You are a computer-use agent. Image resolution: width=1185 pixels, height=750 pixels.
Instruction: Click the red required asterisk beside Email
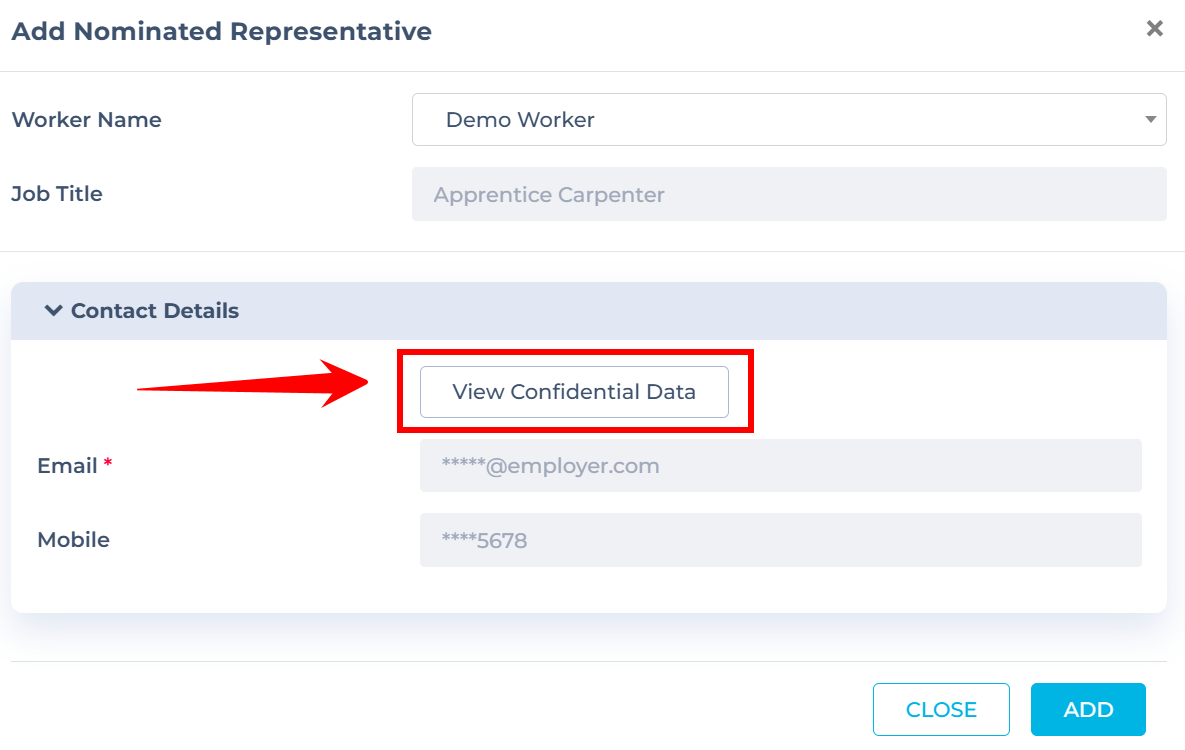pyautogui.click(x=108, y=461)
